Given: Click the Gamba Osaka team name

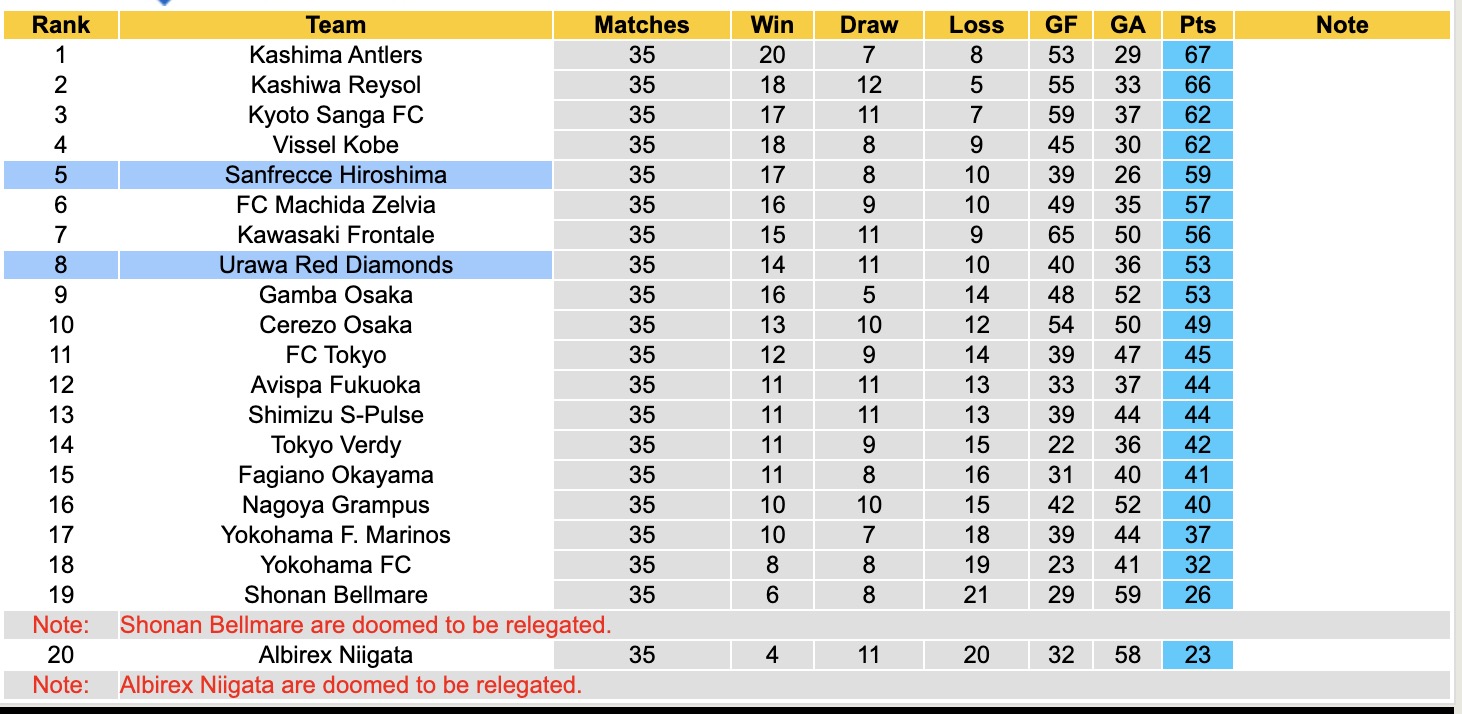Looking at the screenshot, I should [x=336, y=295].
